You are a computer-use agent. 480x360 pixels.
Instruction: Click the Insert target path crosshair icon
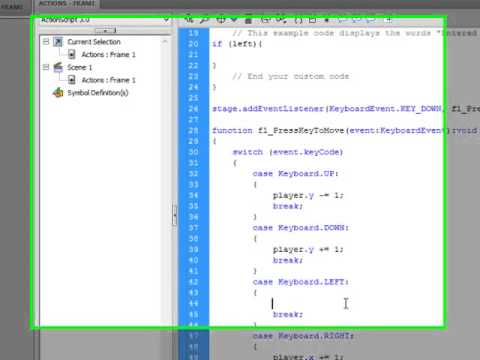[220, 20]
